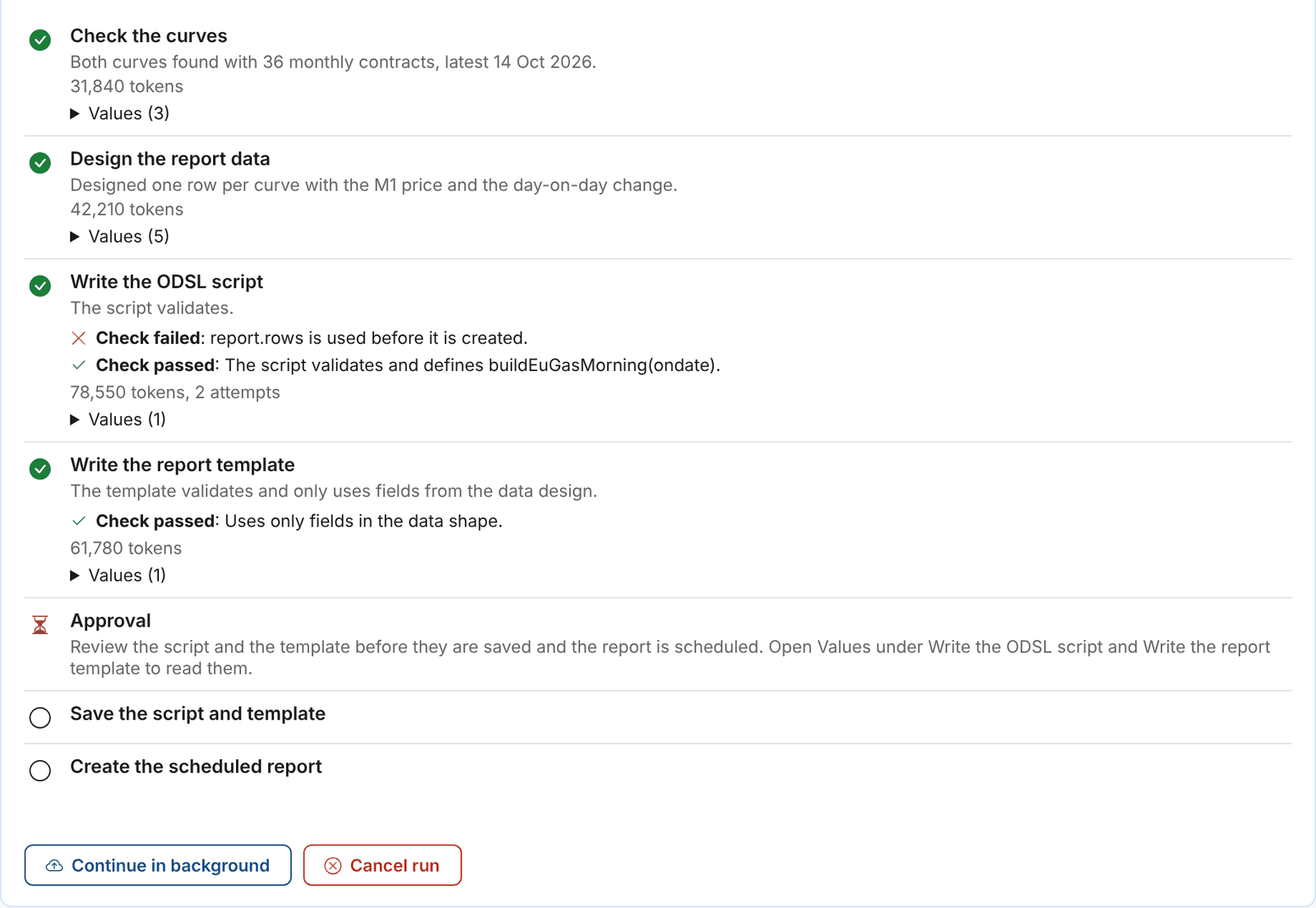Expand Values (1) under Write the report template
1316x908 pixels.
(x=118, y=576)
